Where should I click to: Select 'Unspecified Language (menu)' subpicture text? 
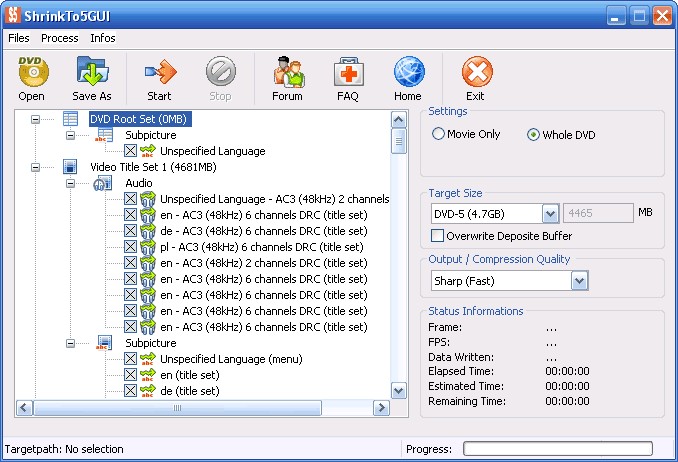pos(231,359)
